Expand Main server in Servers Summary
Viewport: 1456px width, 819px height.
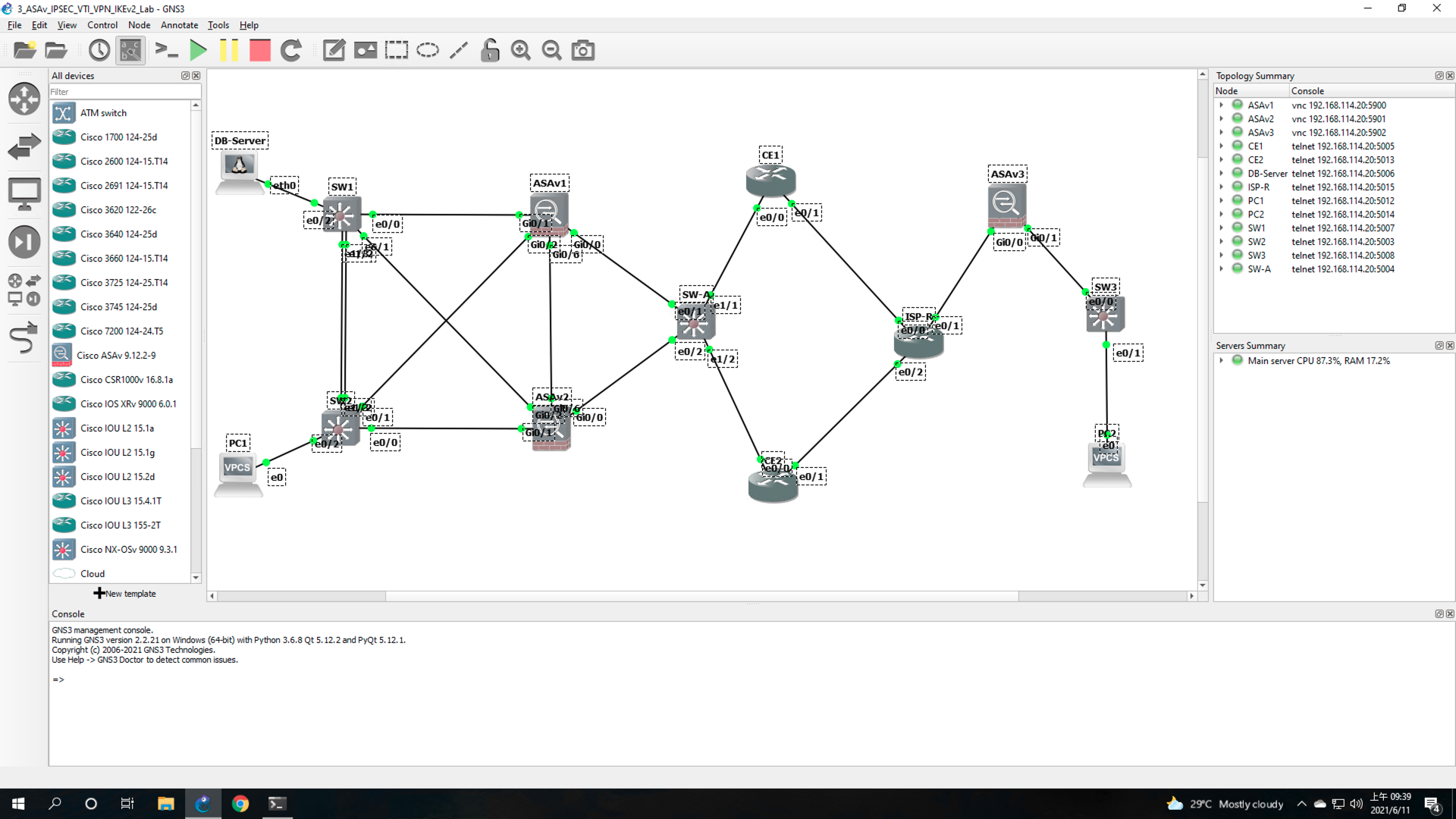(1222, 361)
